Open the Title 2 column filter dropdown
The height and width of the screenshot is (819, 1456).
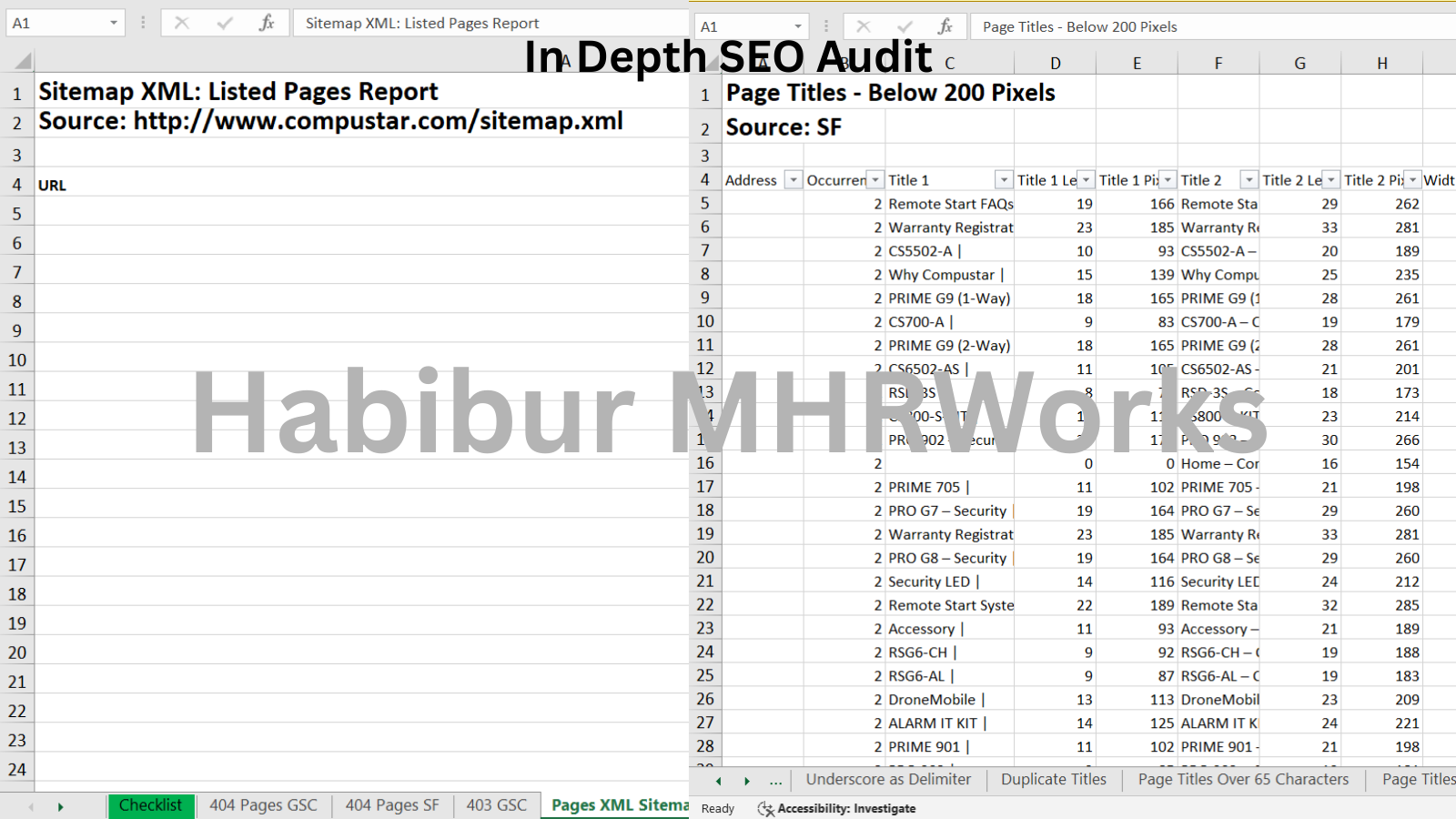(1249, 180)
